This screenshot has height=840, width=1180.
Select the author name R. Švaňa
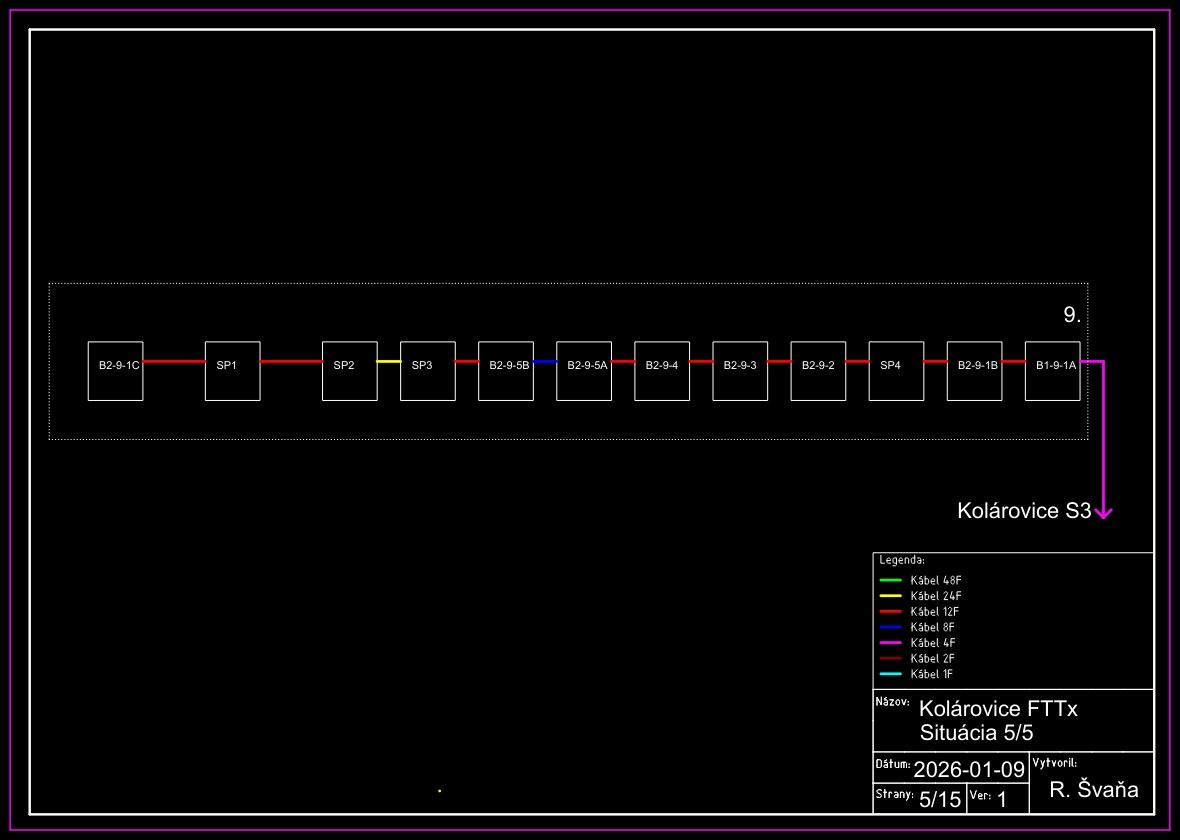coord(1094,790)
